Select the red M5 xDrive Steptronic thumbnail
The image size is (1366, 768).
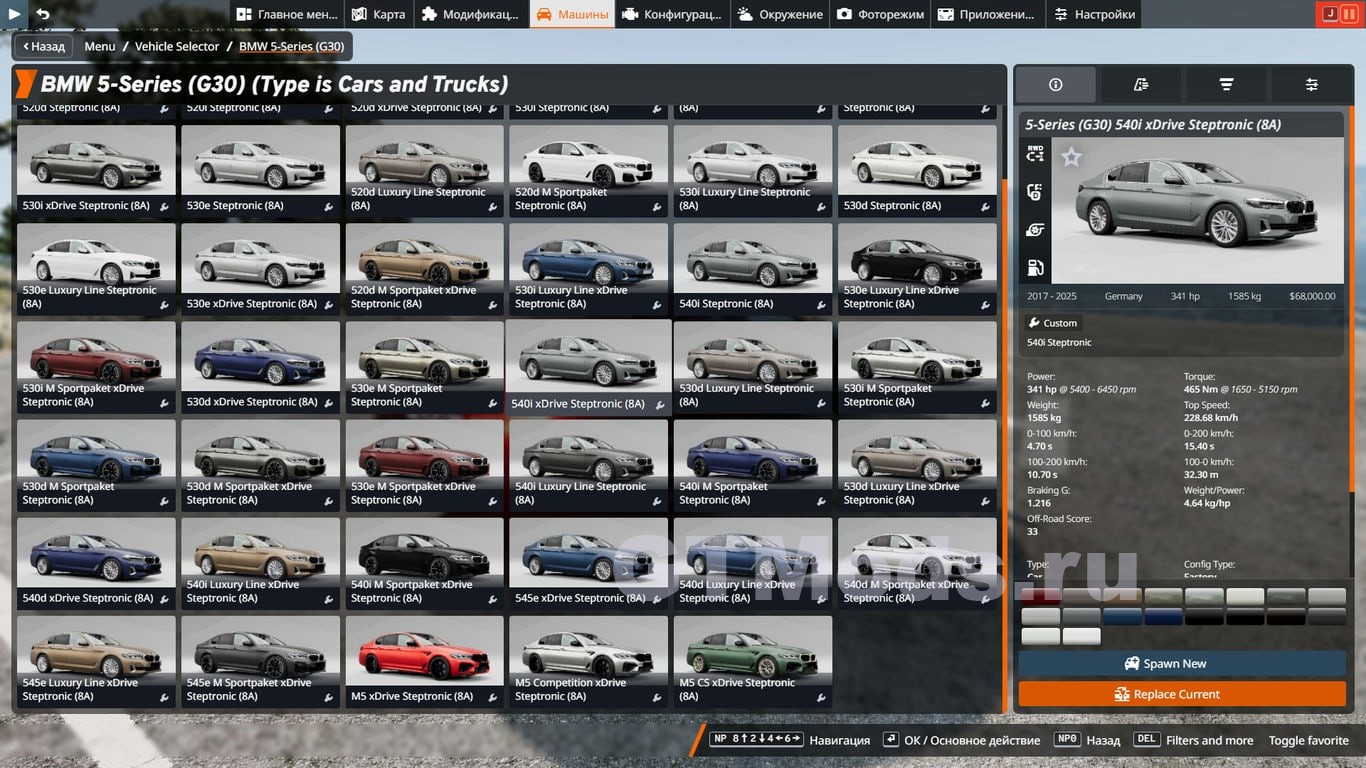[x=425, y=661]
